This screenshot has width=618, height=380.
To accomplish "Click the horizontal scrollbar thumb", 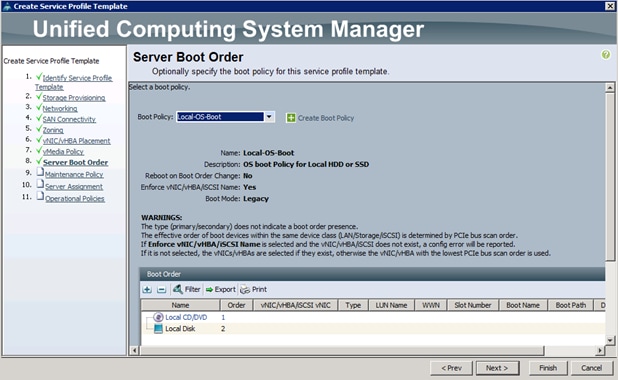I will pos(342,350).
